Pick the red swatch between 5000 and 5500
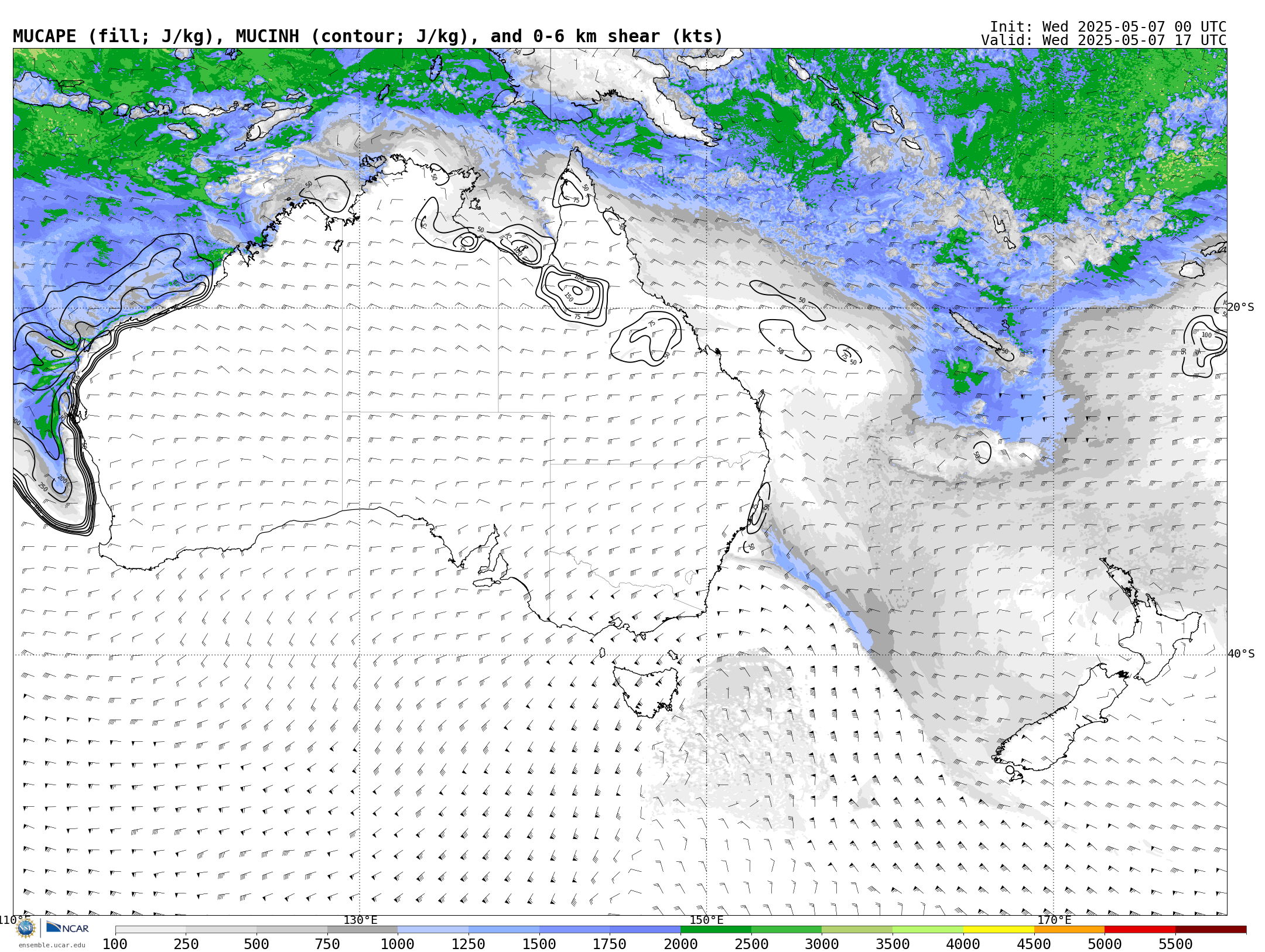The width and height of the screenshot is (1265, 952). pyautogui.click(x=1140, y=930)
